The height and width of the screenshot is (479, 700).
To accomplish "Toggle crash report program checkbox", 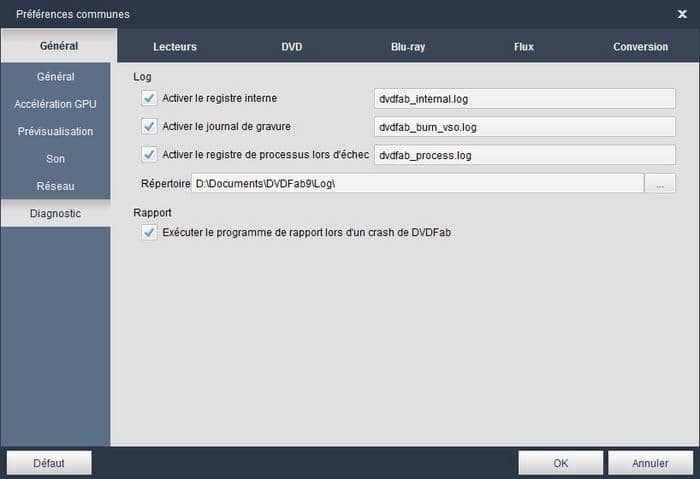I will pyautogui.click(x=149, y=232).
